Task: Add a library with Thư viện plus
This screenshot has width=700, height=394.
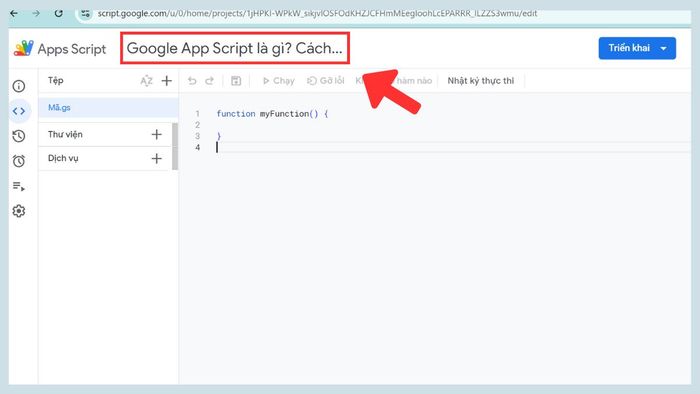Action: pyautogui.click(x=157, y=134)
